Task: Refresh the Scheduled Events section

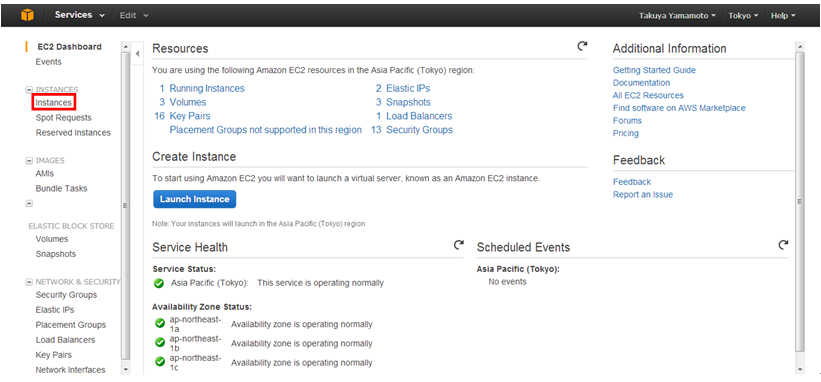Action: [x=783, y=244]
